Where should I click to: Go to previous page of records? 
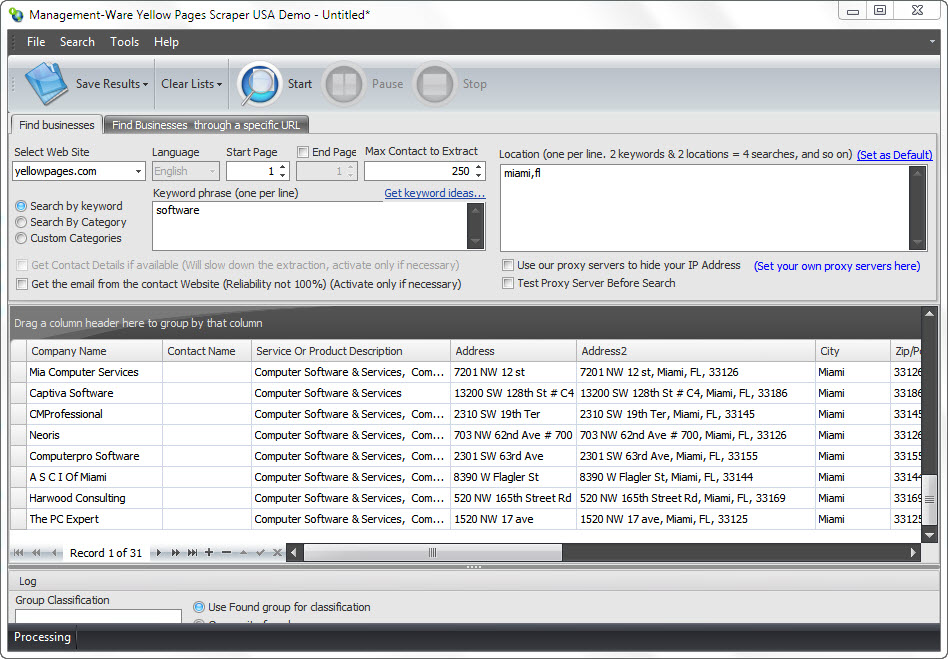[x=36, y=552]
